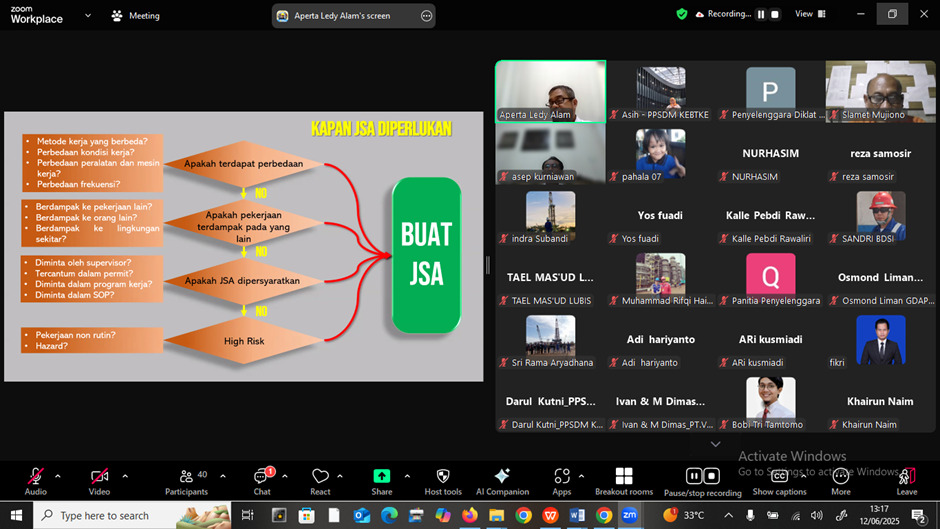Select NURHASIM participant tile
The height and width of the screenshot is (529, 940).
(x=770, y=154)
